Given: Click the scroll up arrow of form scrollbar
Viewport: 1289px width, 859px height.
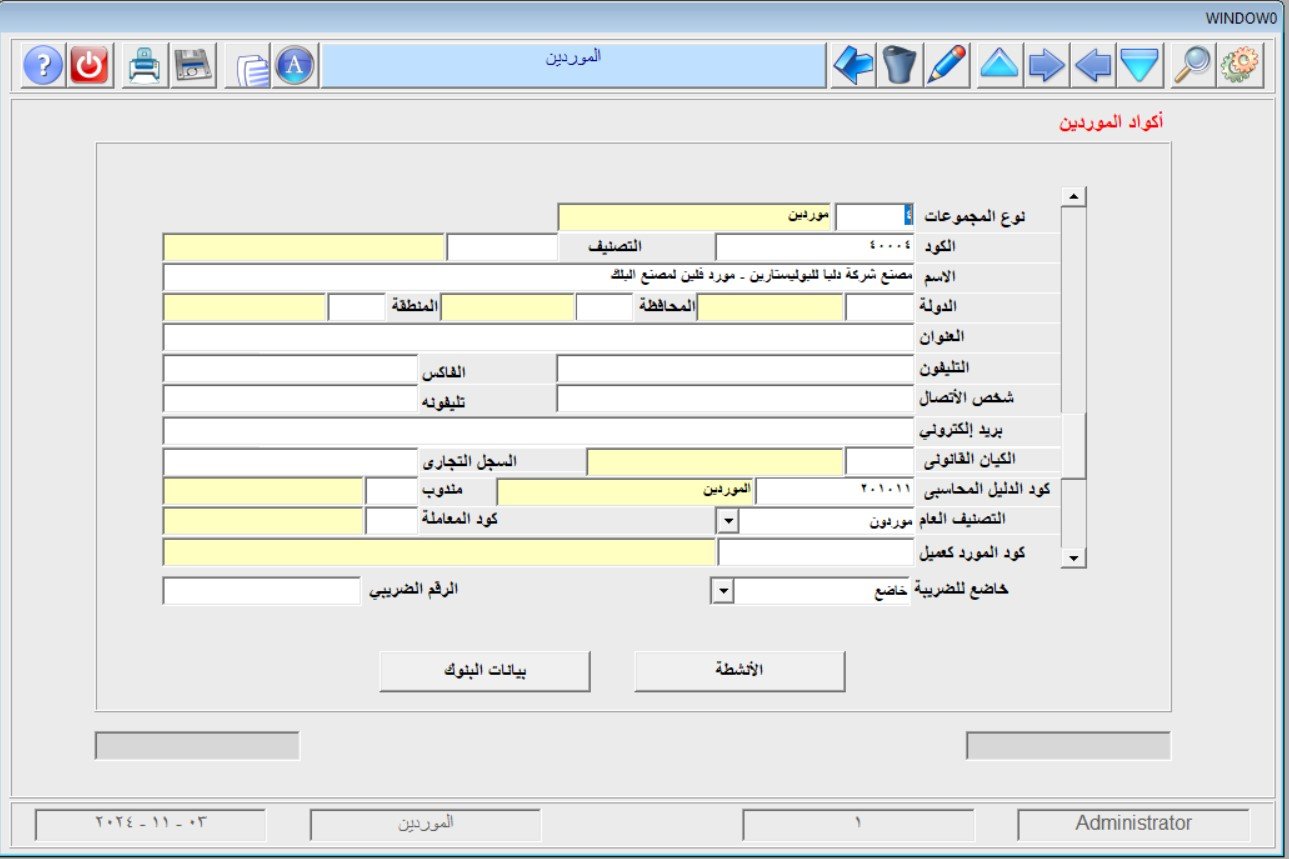Looking at the screenshot, I should [1073, 197].
